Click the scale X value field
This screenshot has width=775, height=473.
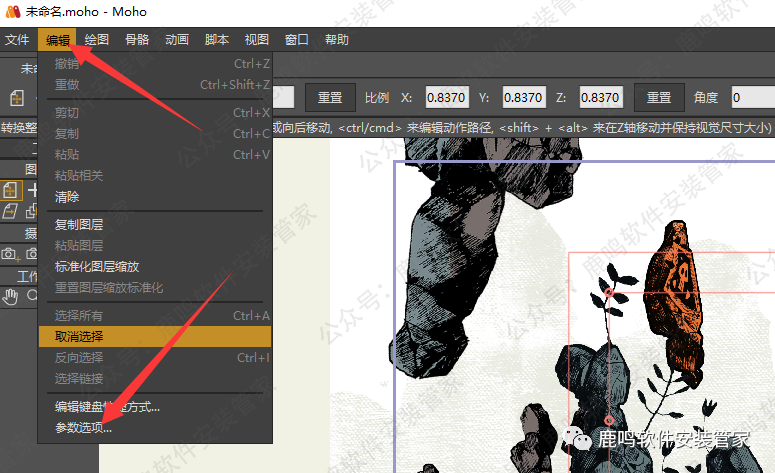pos(444,98)
